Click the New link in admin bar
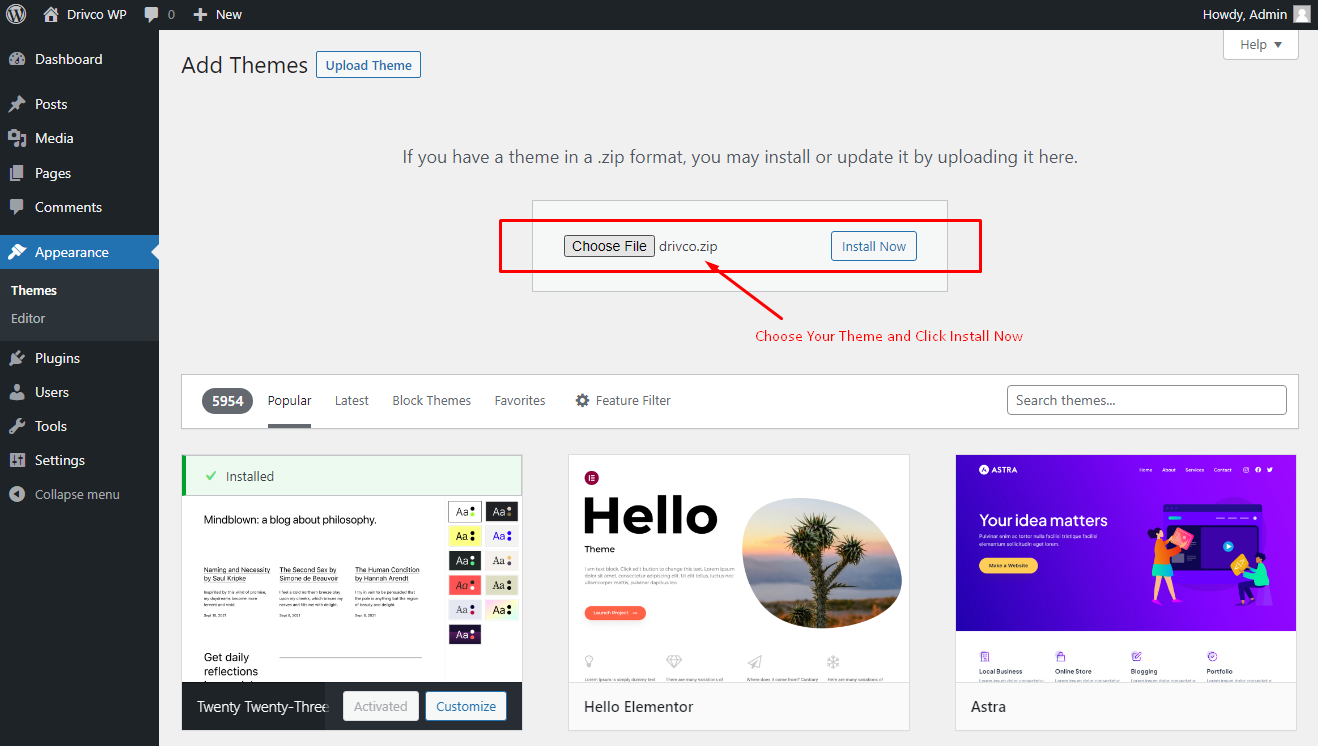The image size is (1318, 746). point(229,15)
